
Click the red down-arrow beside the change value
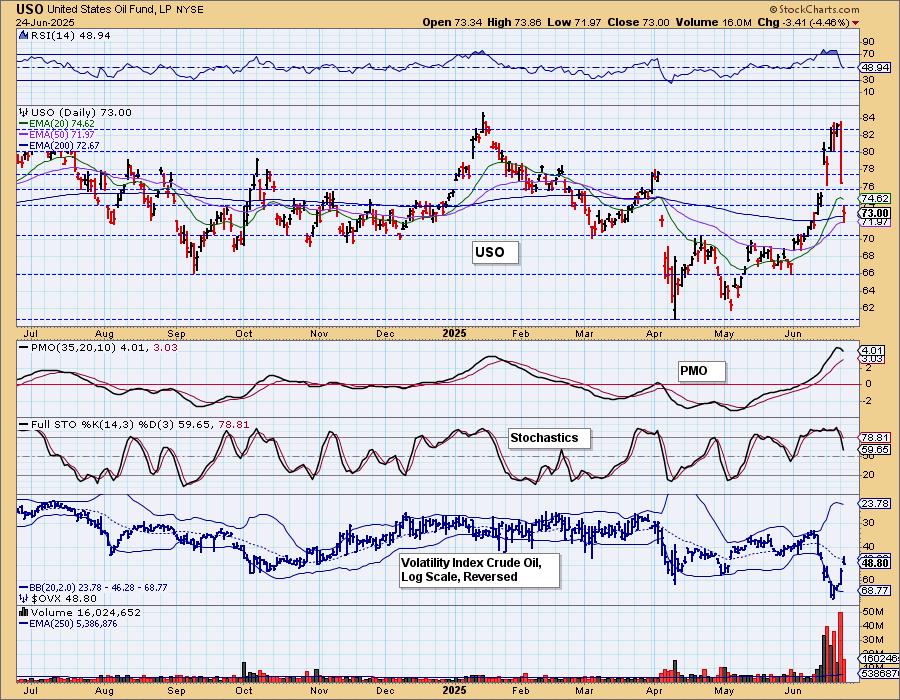[x=856, y=23]
